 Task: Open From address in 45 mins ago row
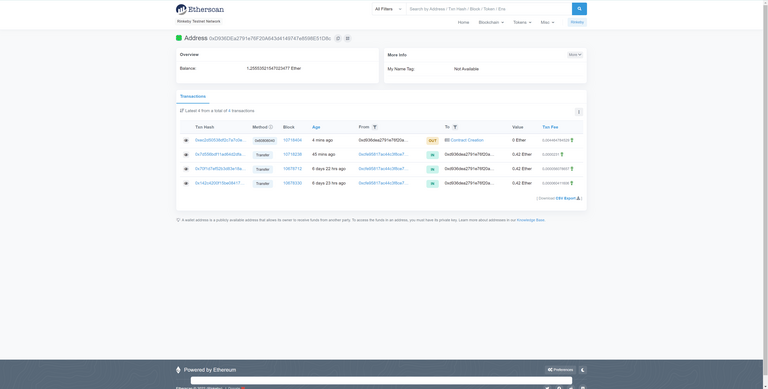pos(383,154)
